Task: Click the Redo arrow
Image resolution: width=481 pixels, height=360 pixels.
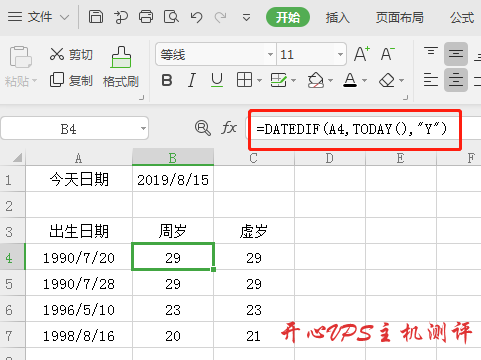Action: 220,17
